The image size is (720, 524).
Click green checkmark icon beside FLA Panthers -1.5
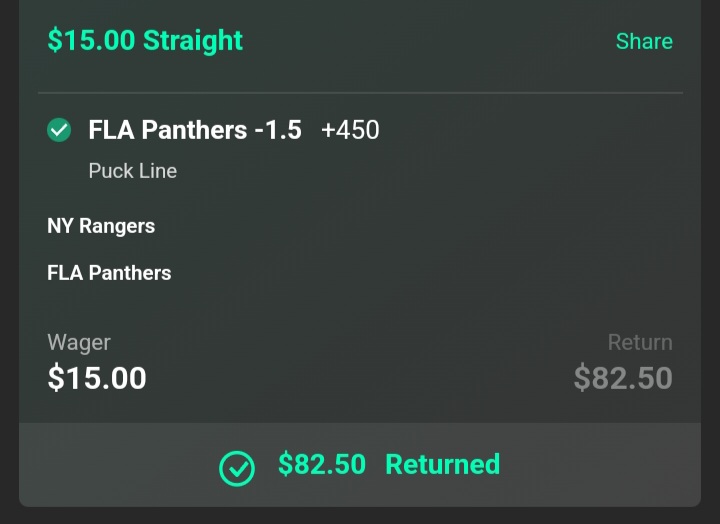point(59,130)
